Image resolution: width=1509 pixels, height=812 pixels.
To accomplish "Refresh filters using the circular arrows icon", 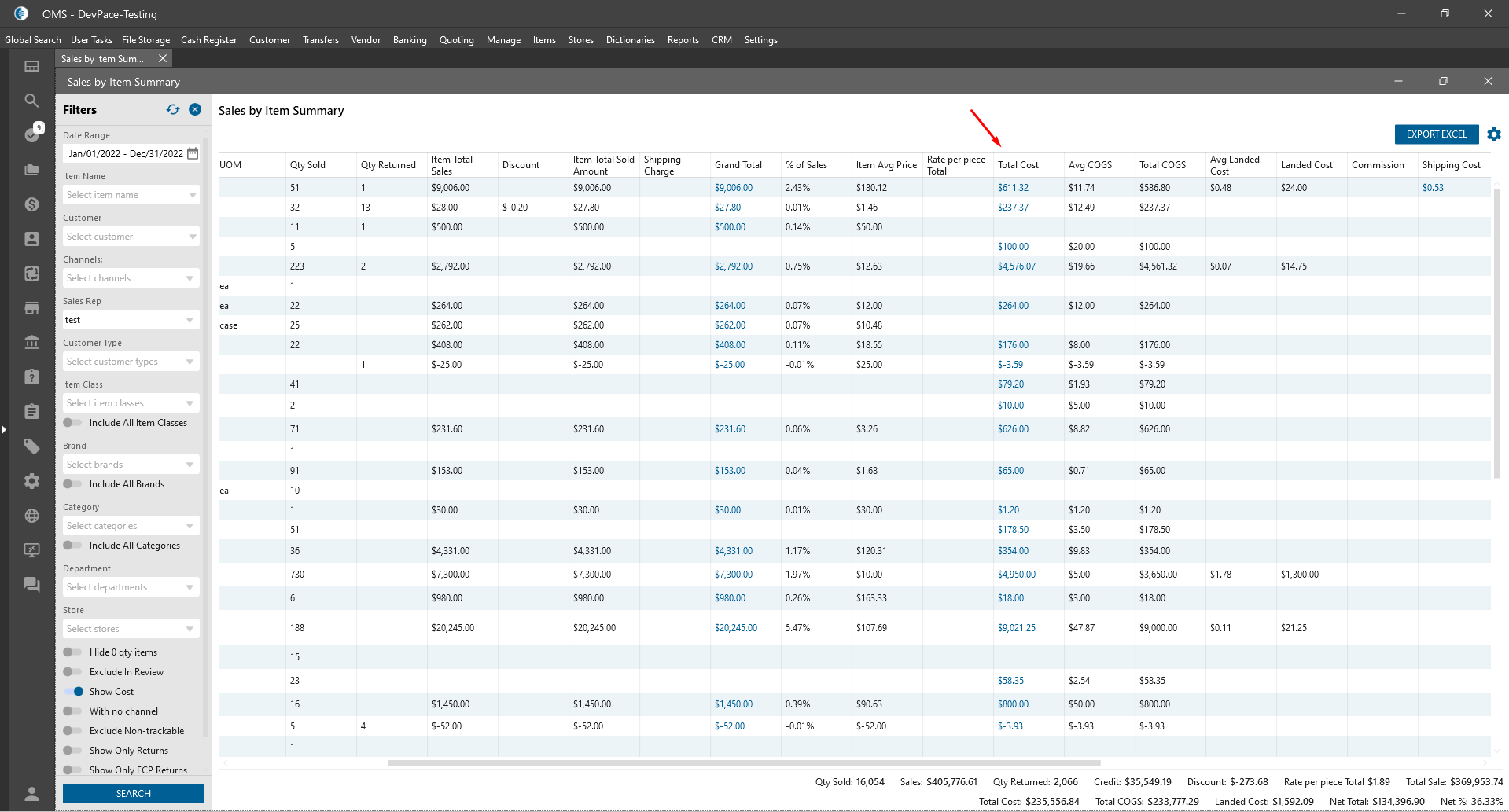I will tap(173, 110).
